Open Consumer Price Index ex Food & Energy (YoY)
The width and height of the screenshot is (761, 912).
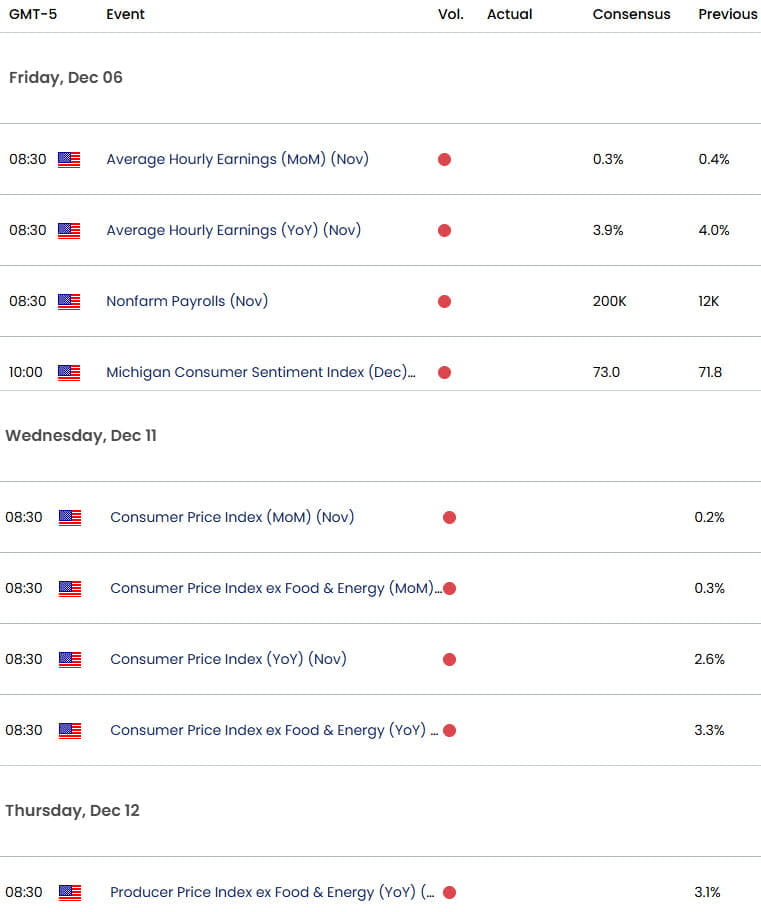(x=274, y=731)
